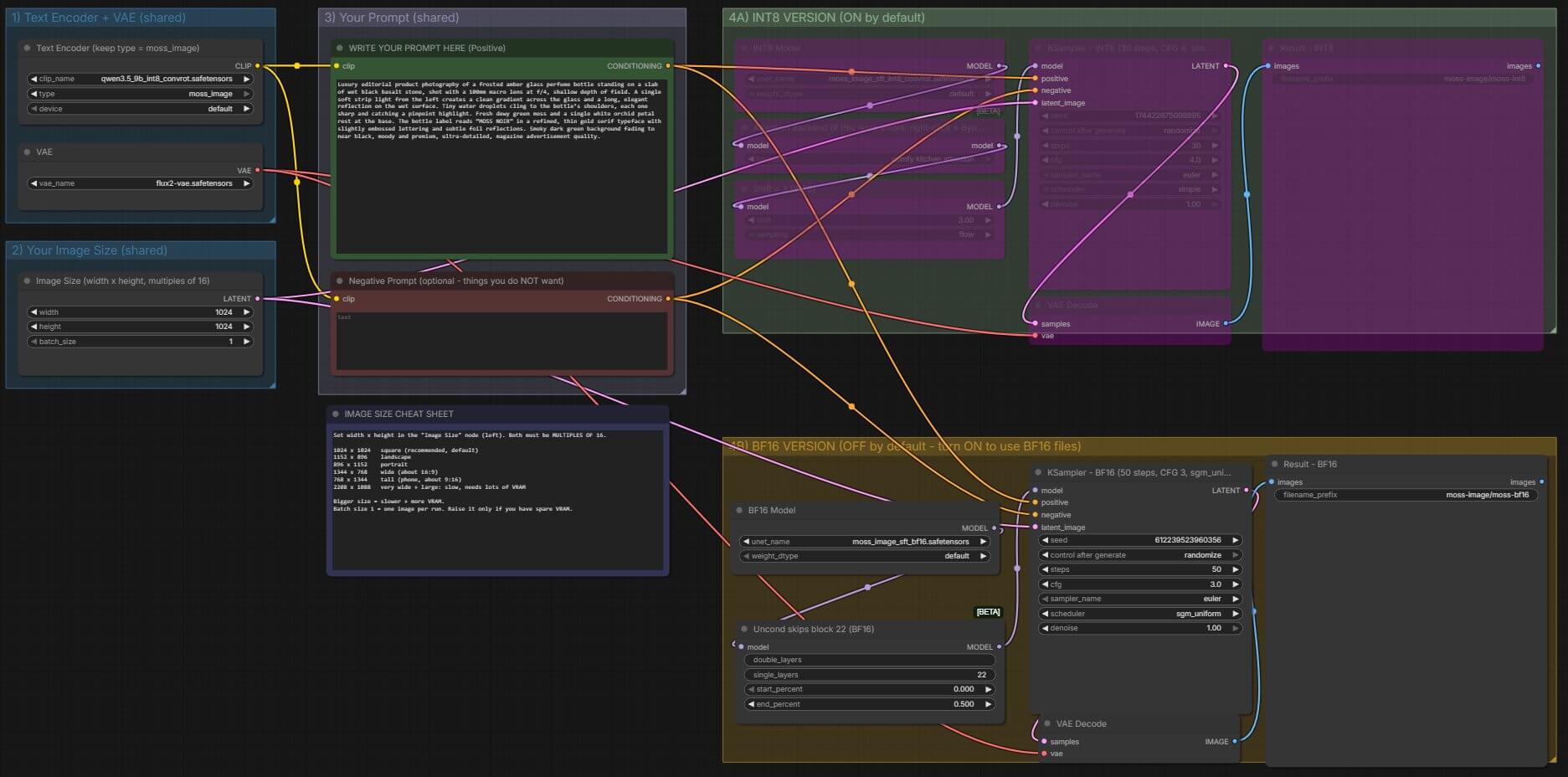The width and height of the screenshot is (1568, 777).
Task: Click the Result - BF16 node title dot
Action: [1274, 464]
